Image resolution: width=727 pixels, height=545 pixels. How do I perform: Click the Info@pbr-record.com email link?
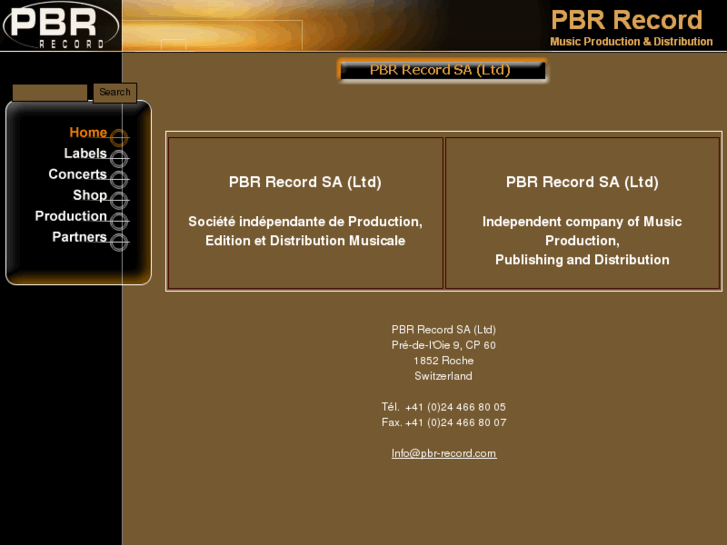click(x=444, y=454)
